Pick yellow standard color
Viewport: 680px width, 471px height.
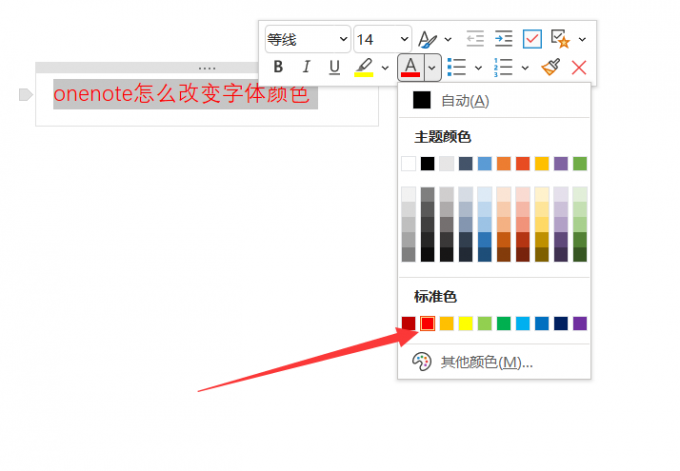coord(466,323)
